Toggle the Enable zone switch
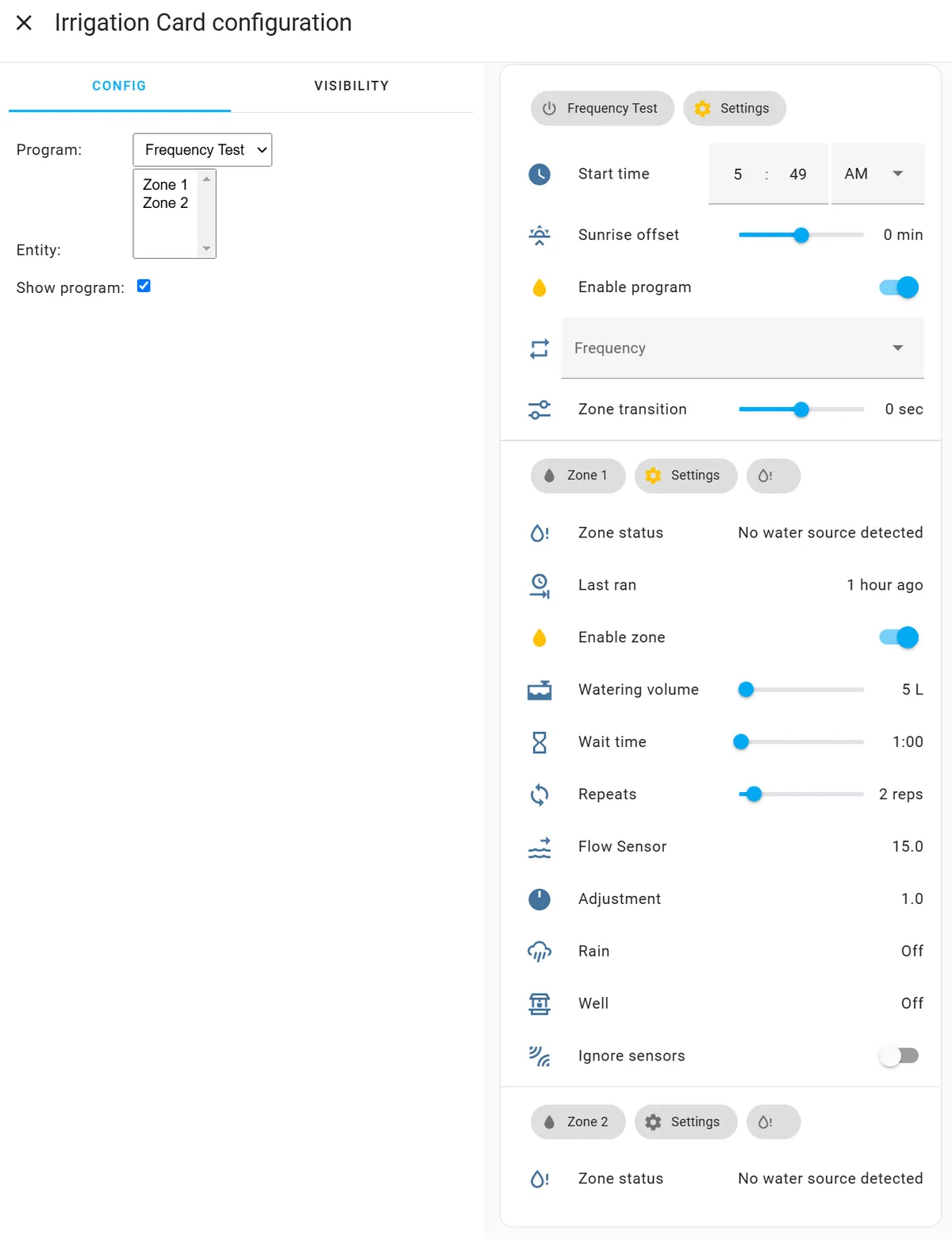 tap(899, 637)
